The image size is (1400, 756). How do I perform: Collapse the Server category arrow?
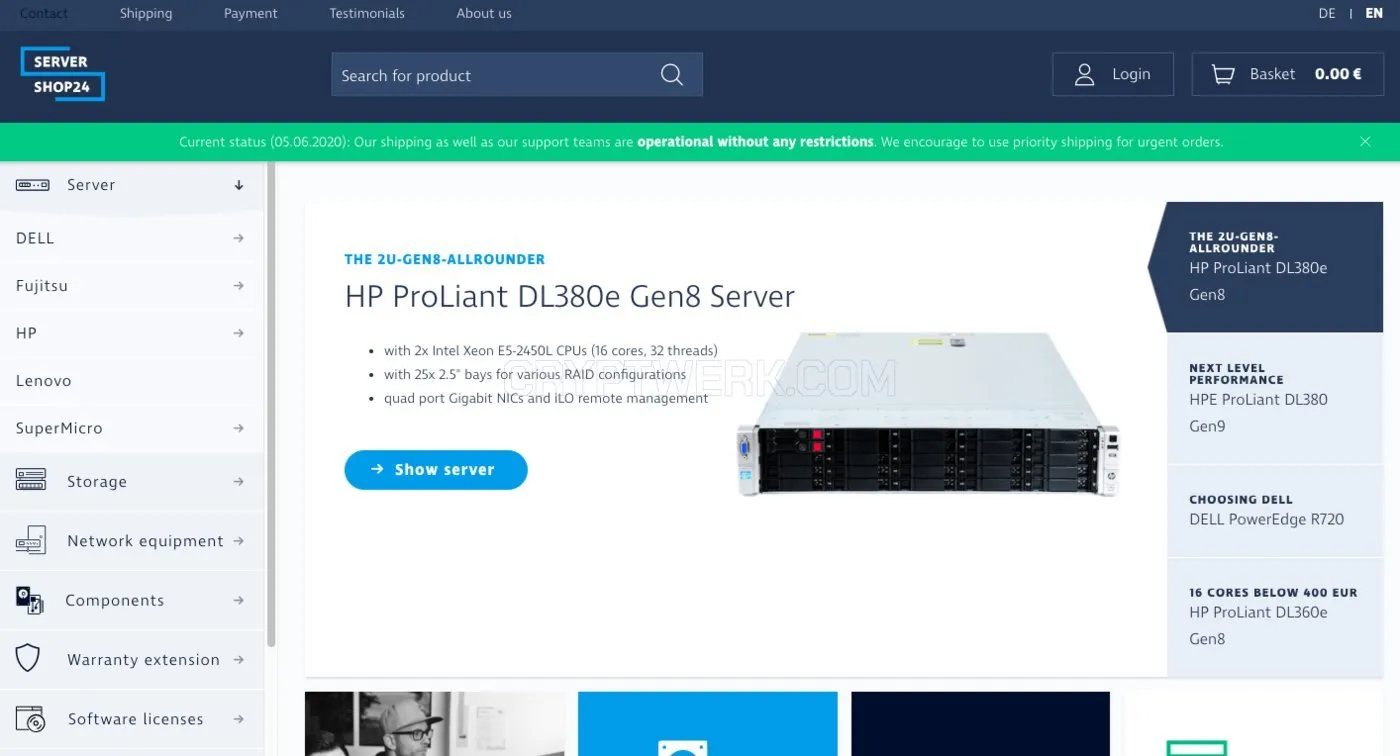tap(239, 185)
